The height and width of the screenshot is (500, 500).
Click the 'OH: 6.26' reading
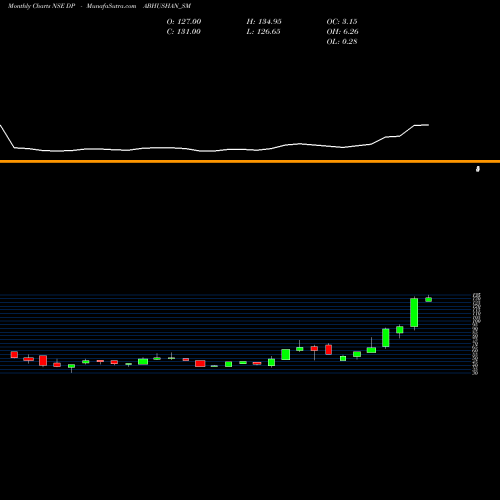(342, 31)
